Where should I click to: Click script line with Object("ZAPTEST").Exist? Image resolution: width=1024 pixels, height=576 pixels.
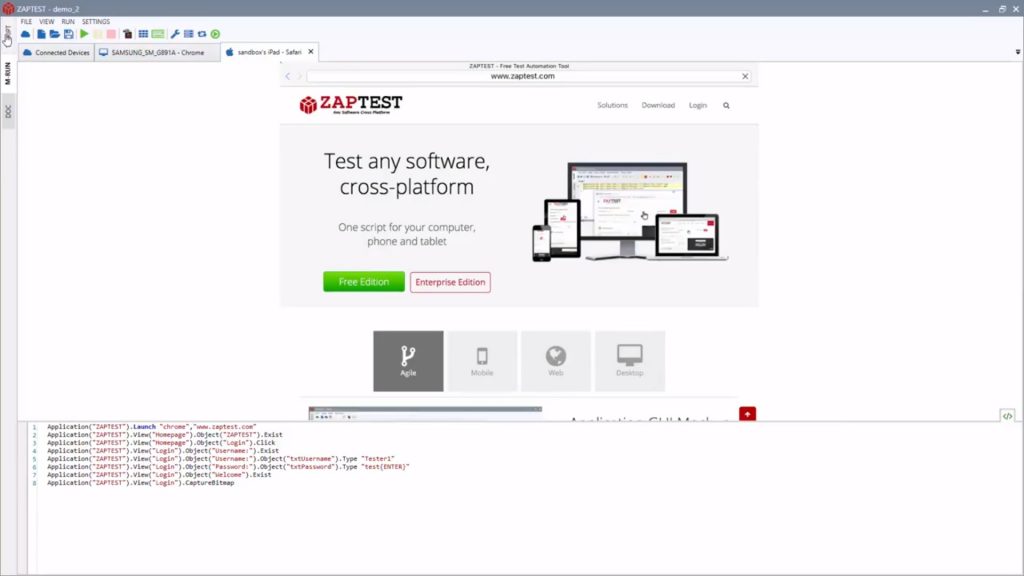coord(165,434)
